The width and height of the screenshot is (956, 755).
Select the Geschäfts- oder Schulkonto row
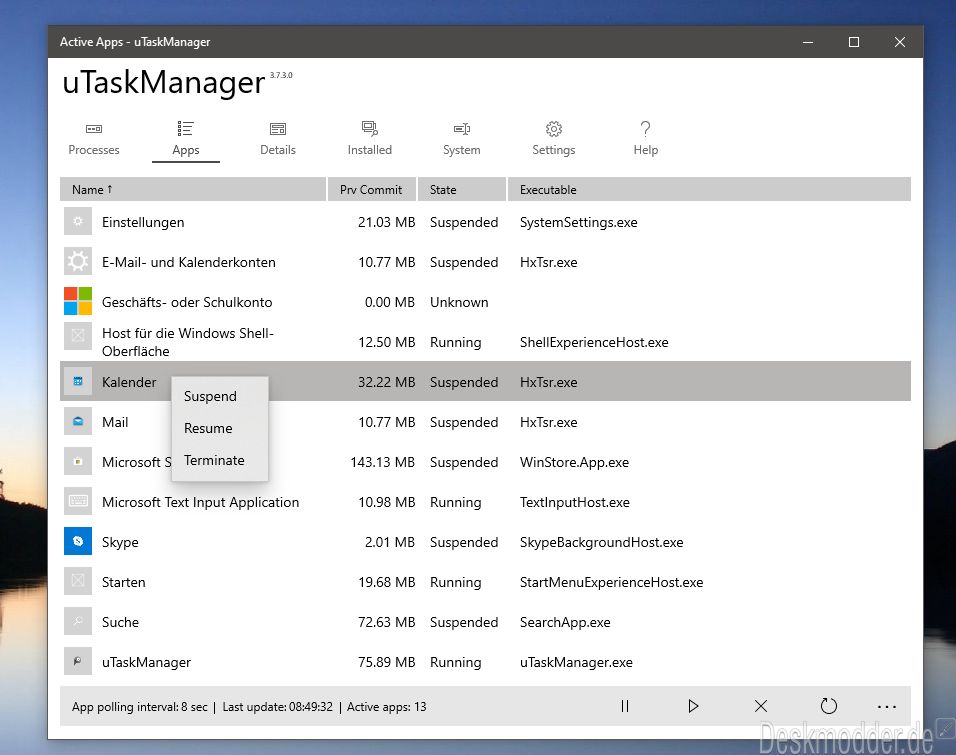pos(485,302)
